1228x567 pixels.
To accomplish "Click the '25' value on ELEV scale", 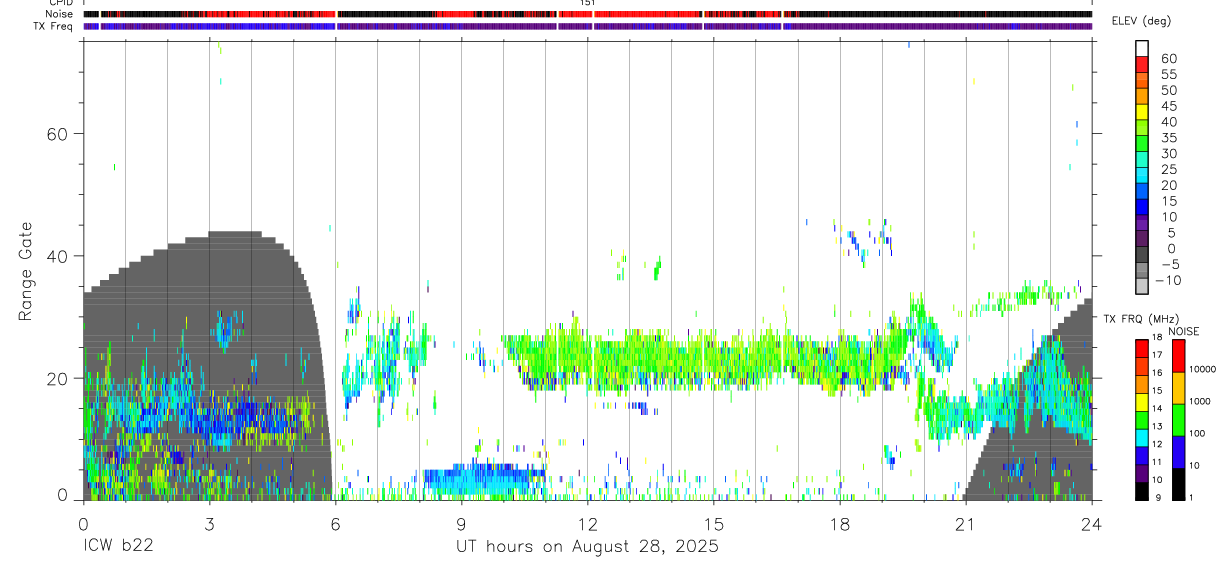I will coord(1168,170).
